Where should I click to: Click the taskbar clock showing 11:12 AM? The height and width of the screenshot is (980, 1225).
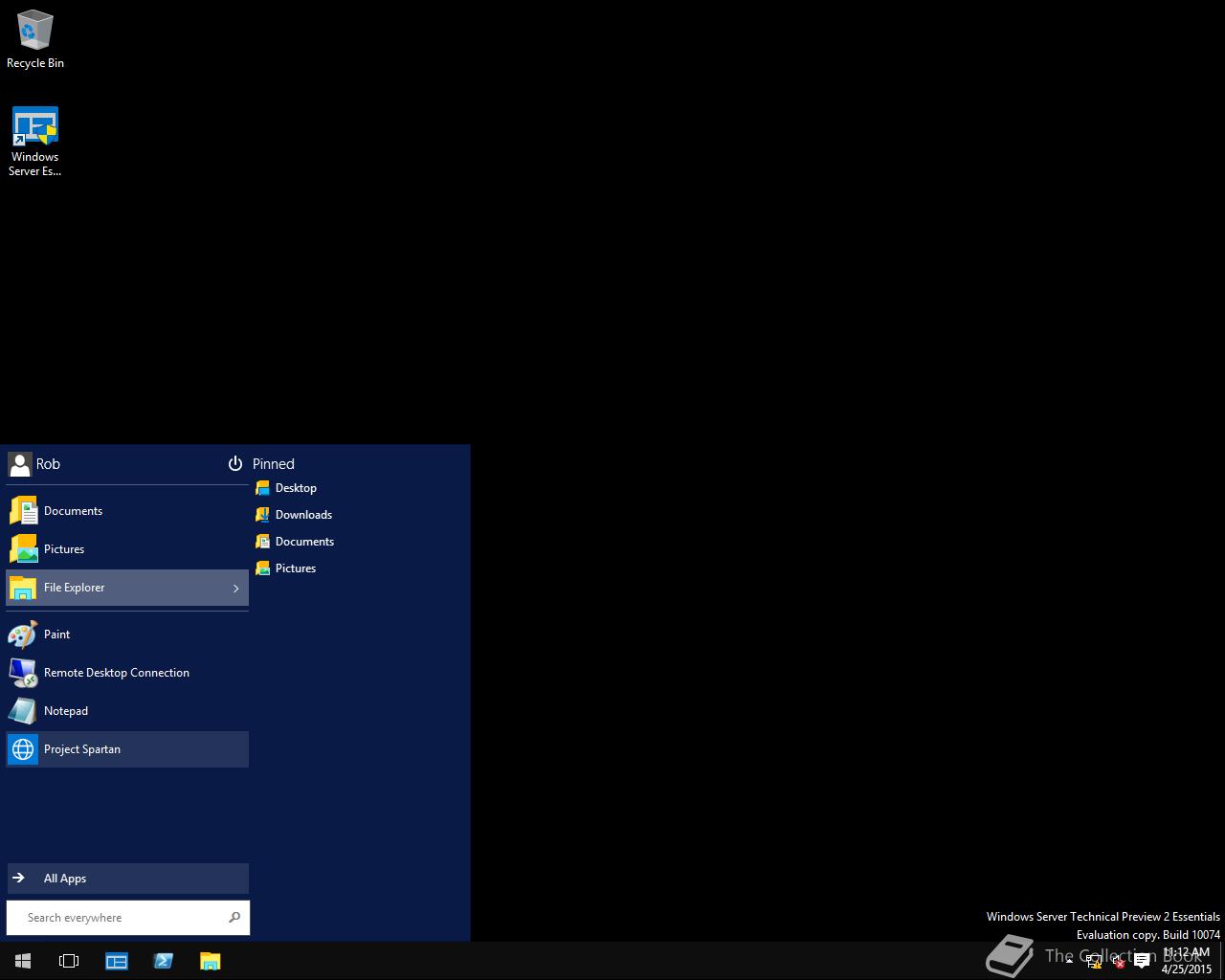coord(1187,961)
